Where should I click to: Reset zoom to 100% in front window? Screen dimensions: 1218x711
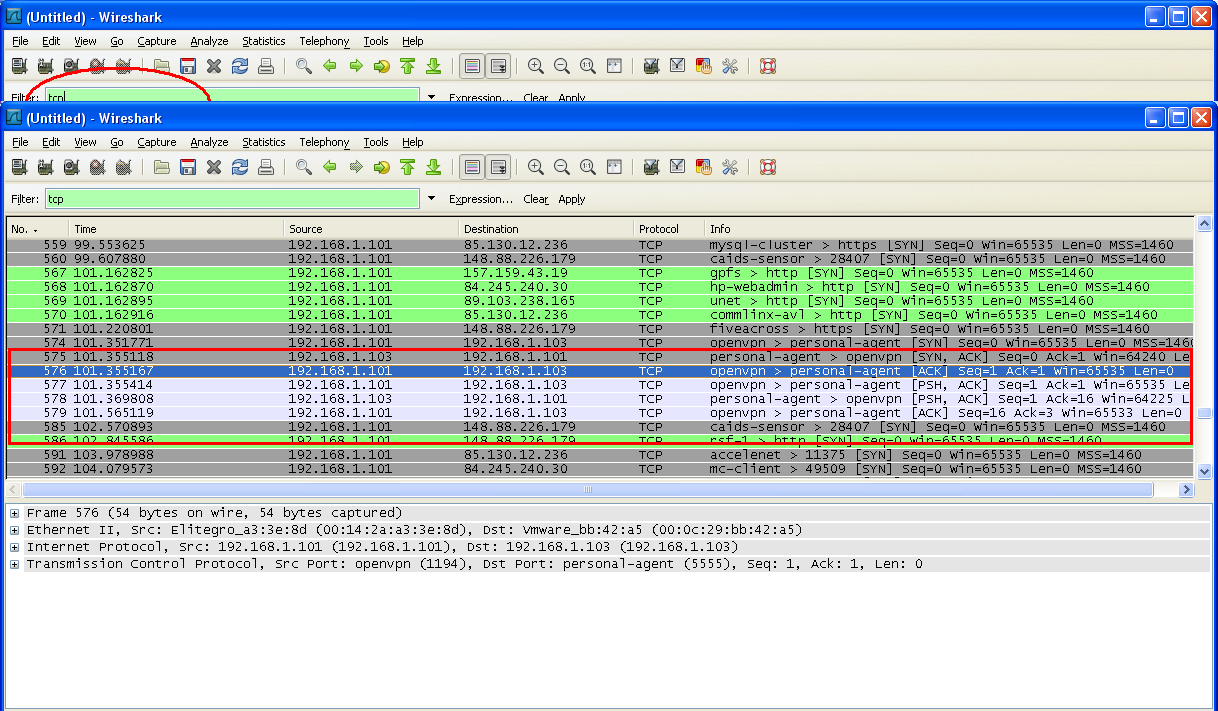(x=587, y=167)
